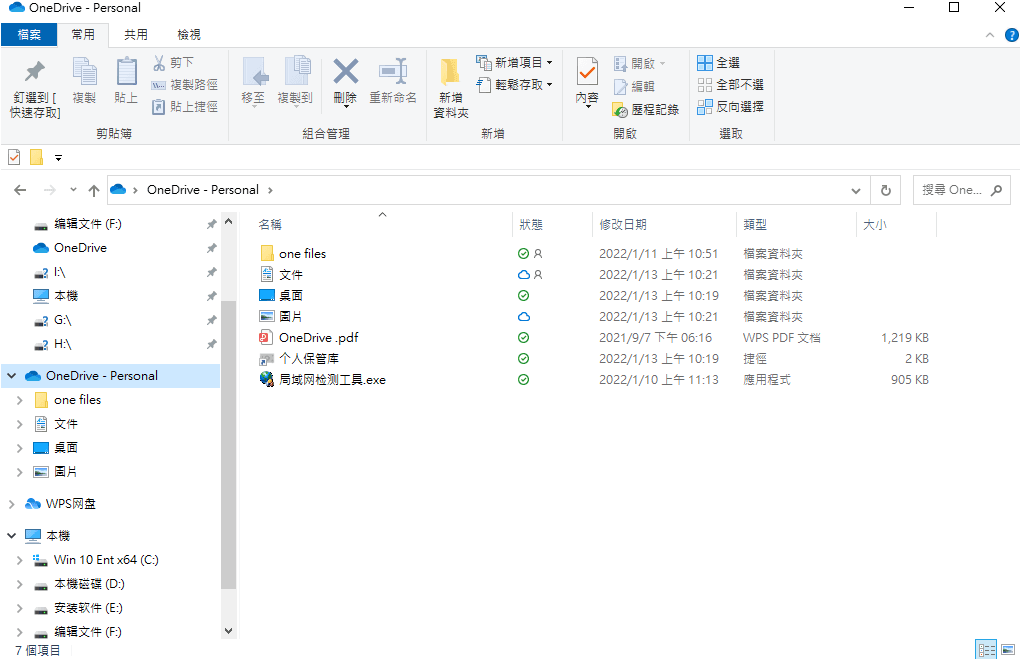The height and width of the screenshot is (659, 1020).
Task: Click the 新增資料夾 folder icon
Action: [450, 72]
